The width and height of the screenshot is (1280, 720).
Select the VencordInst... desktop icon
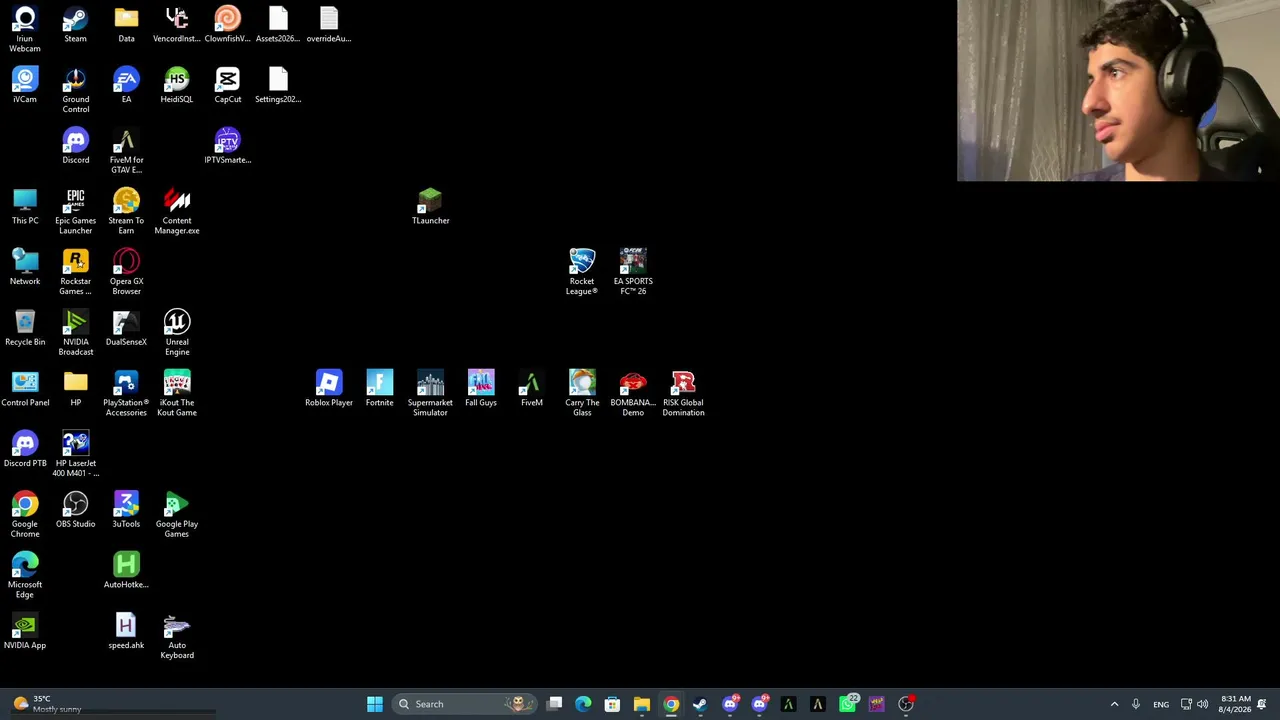(177, 25)
